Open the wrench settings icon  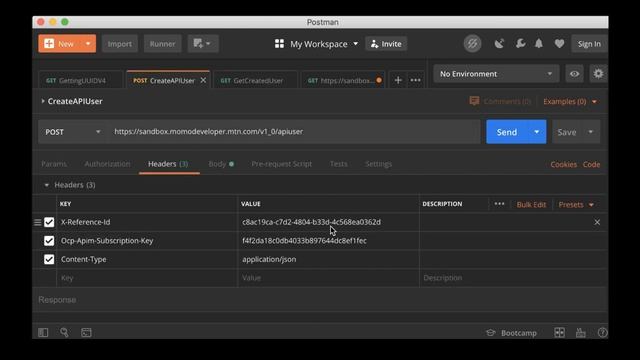[520, 44]
